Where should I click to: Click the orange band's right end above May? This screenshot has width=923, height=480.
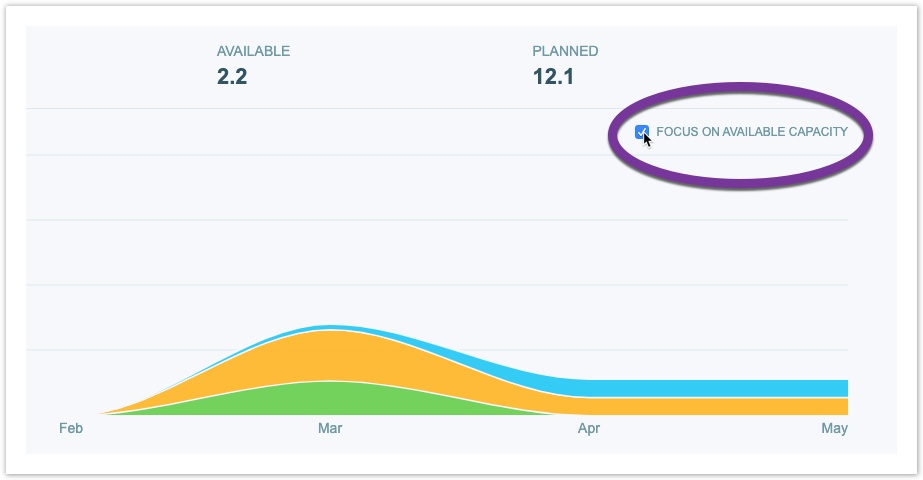pos(843,406)
